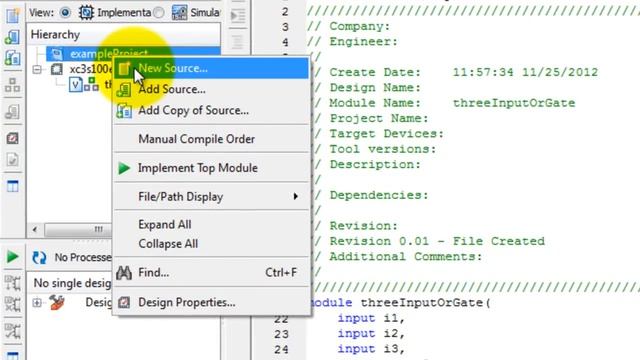
Task: Click line number 3 in the editor gutter
Action: [285, 27]
